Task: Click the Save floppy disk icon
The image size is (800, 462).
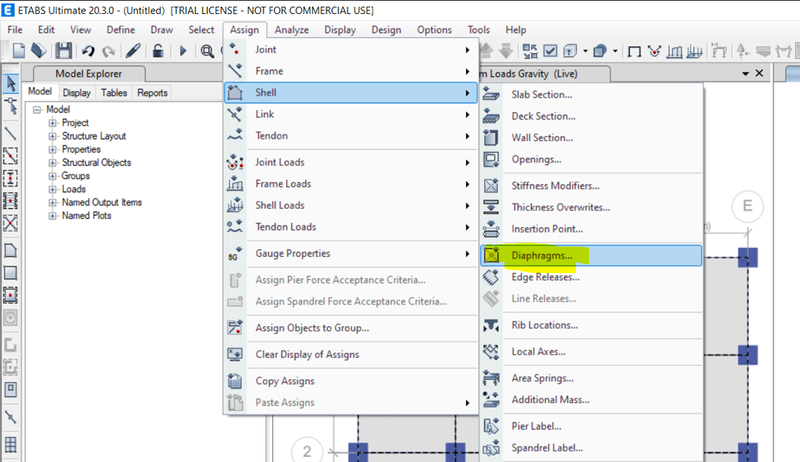Action: coord(63,50)
